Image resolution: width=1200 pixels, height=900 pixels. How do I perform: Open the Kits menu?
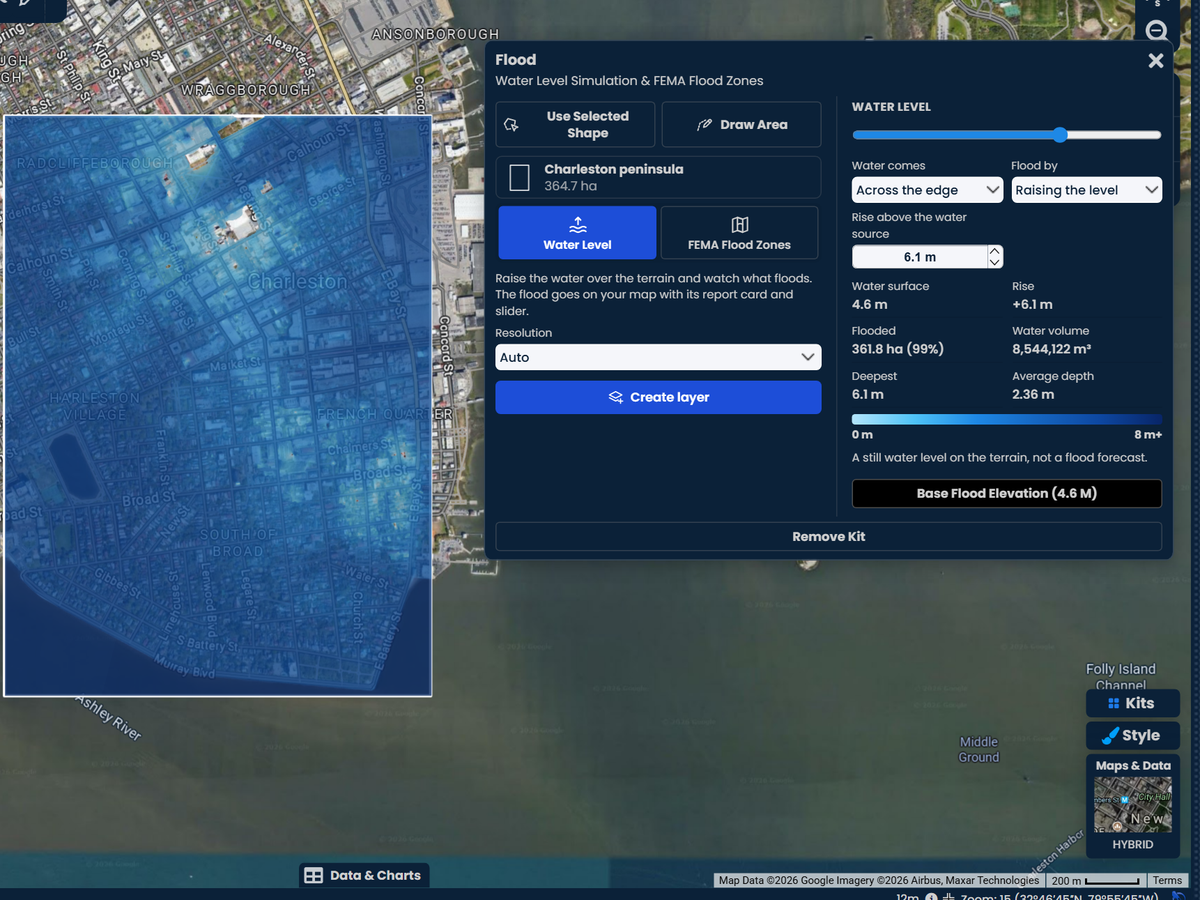1132,703
